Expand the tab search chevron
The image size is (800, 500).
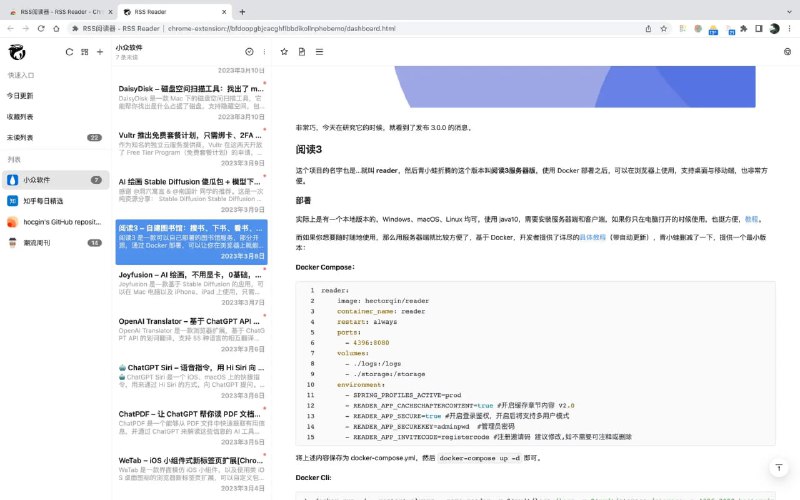click(x=787, y=10)
